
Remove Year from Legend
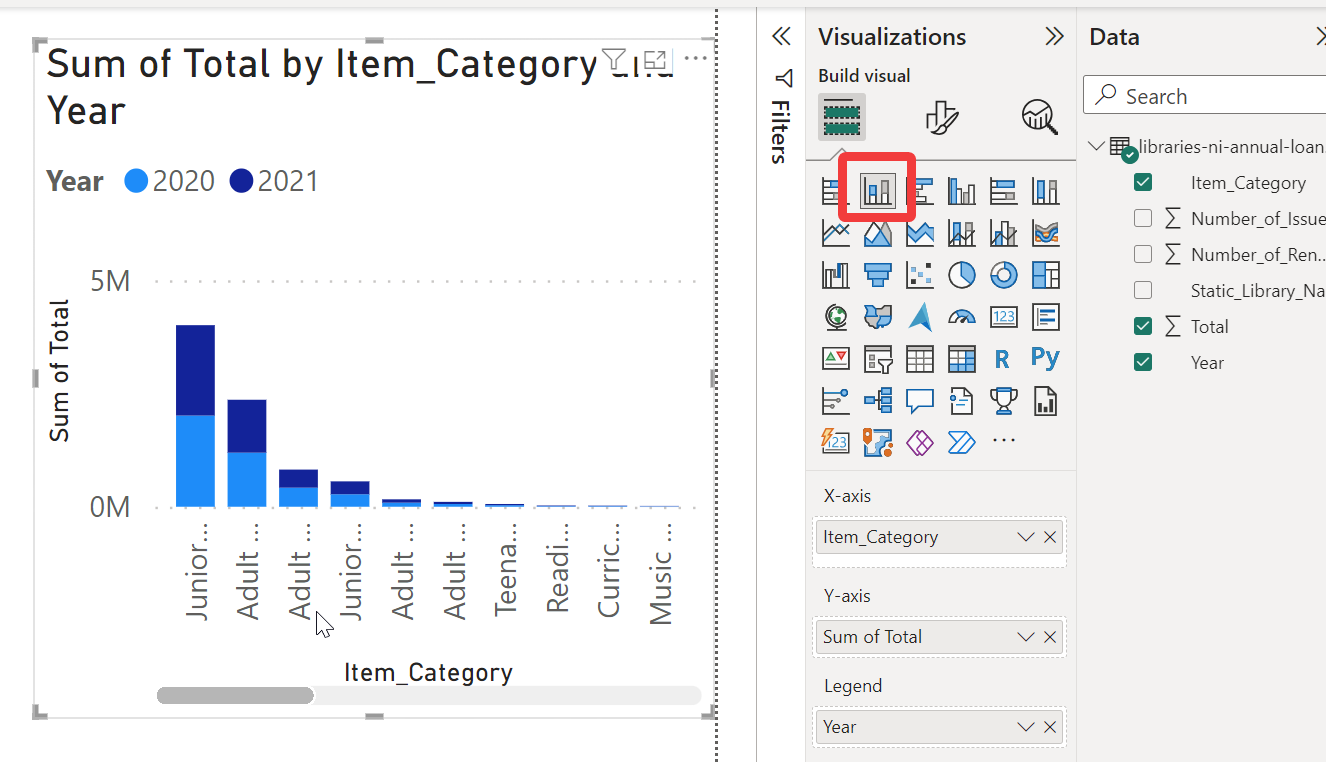click(x=1050, y=727)
